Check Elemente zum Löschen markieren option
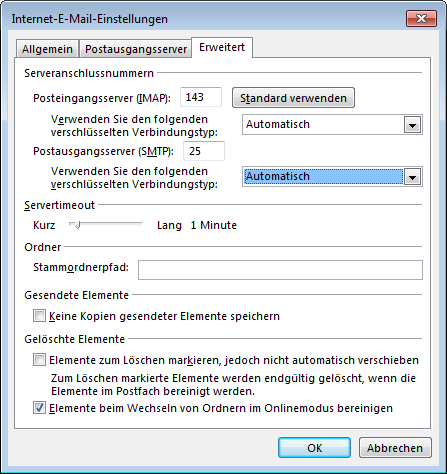The image size is (447, 474). pyautogui.click(x=39, y=360)
